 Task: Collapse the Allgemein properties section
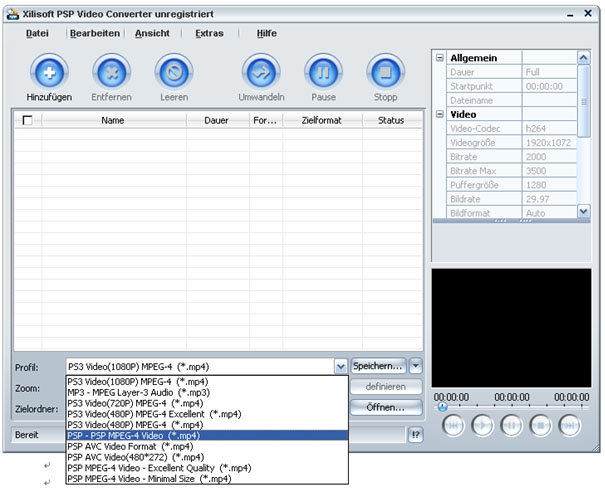[440, 58]
